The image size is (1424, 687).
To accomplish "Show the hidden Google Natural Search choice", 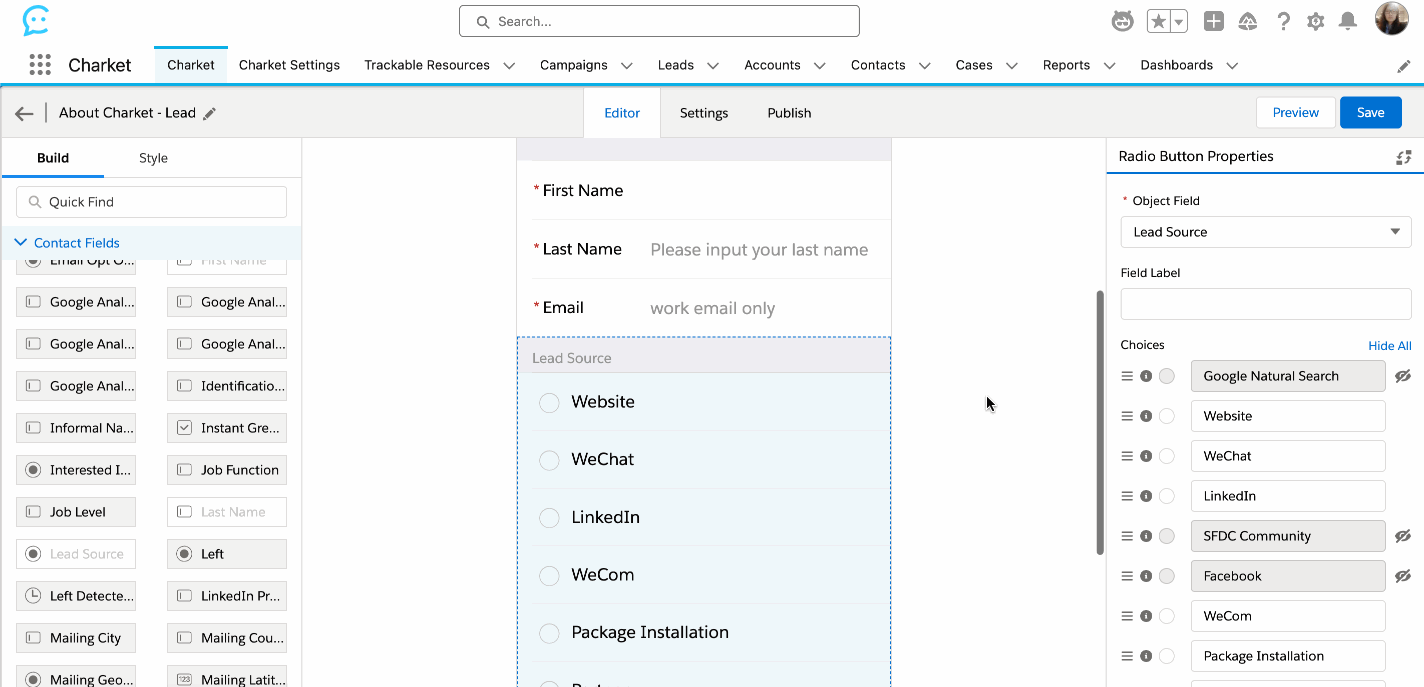I will coord(1403,376).
